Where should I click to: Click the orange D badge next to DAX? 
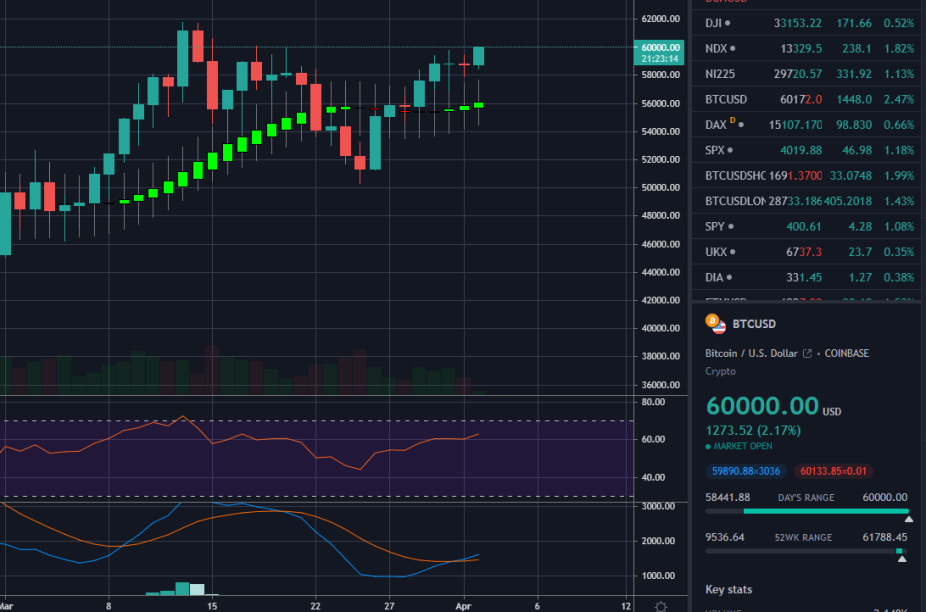click(x=732, y=121)
